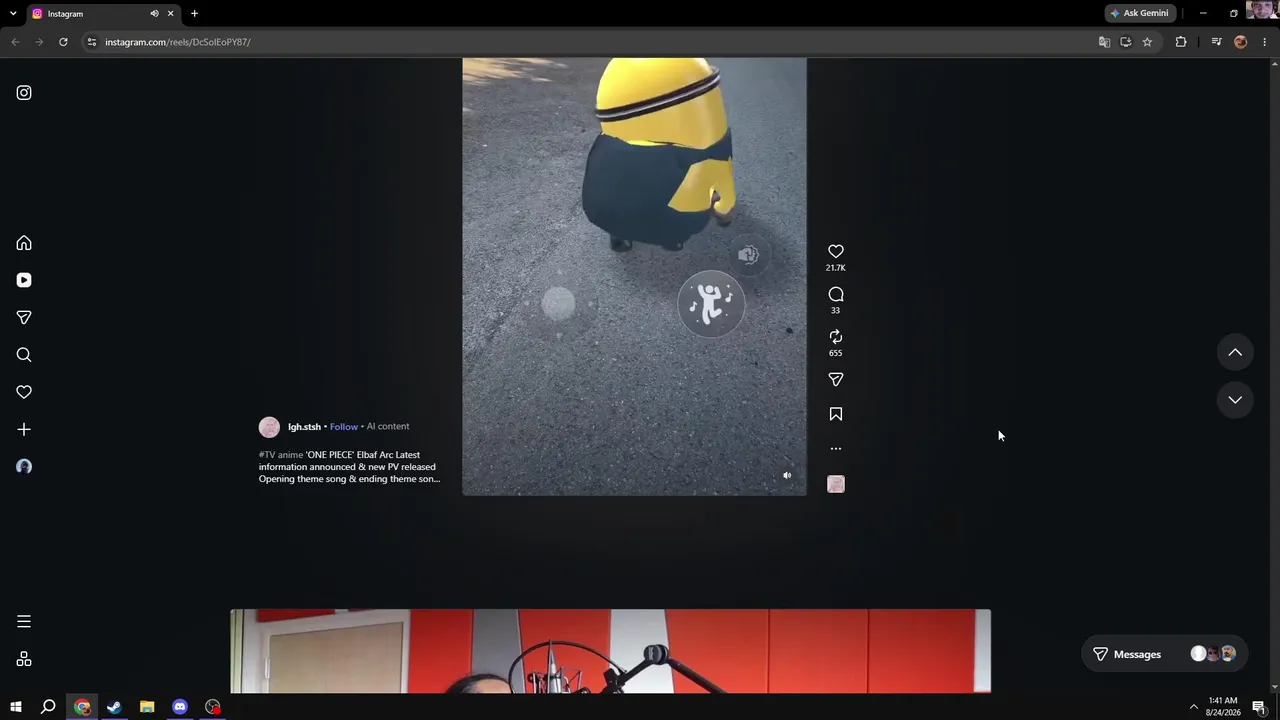Click the #TV hashtag in caption
The width and height of the screenshot is (1280, 720).
click(267, 455)
